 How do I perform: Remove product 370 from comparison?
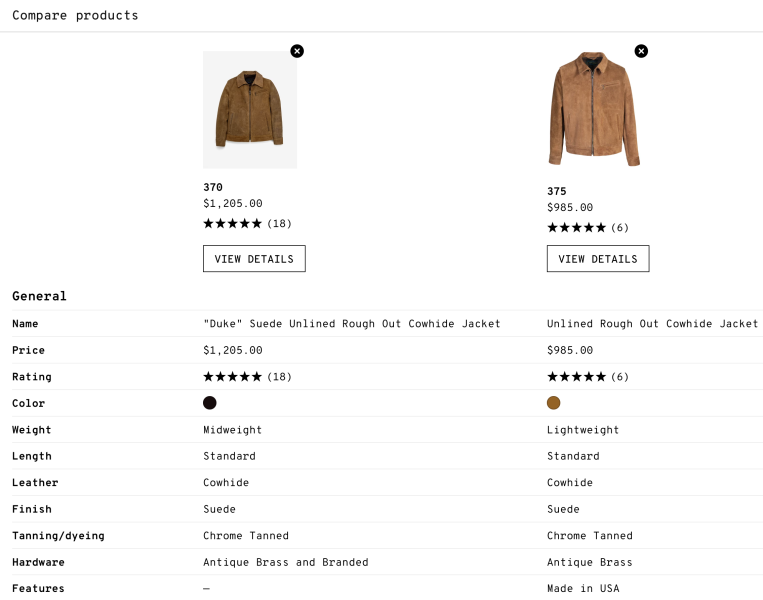click(297, 51)
